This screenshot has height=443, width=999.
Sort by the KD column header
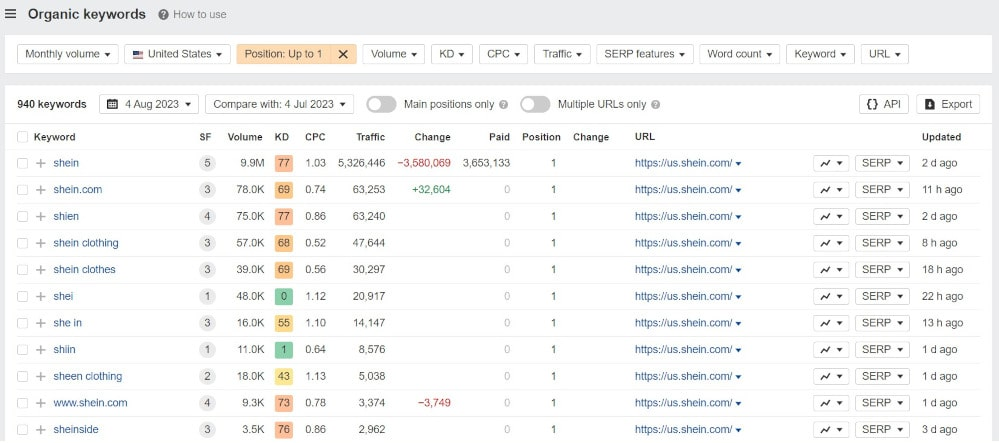point(282,137)
